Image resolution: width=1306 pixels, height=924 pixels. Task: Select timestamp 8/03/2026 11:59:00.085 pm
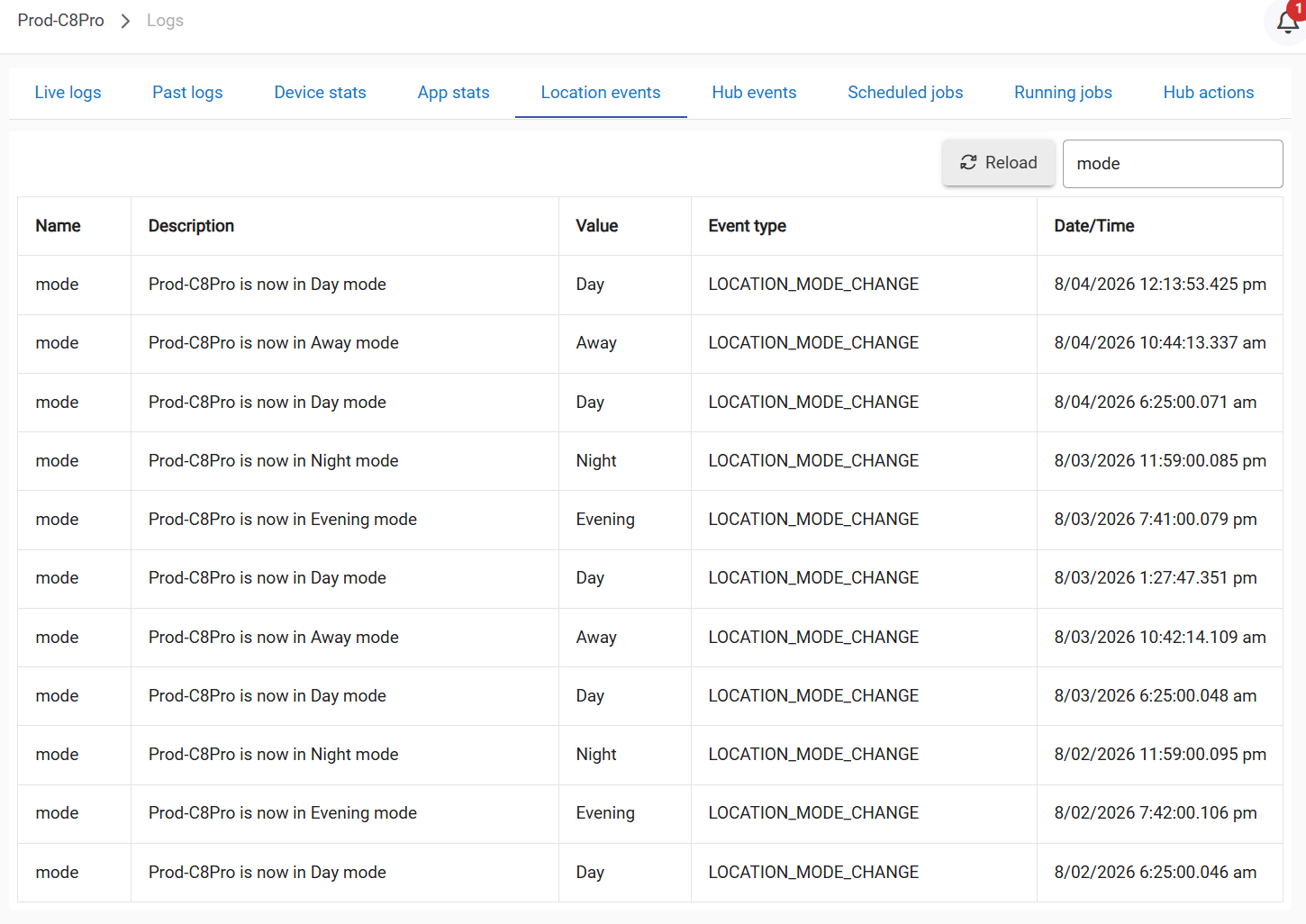click(1160, 461)
